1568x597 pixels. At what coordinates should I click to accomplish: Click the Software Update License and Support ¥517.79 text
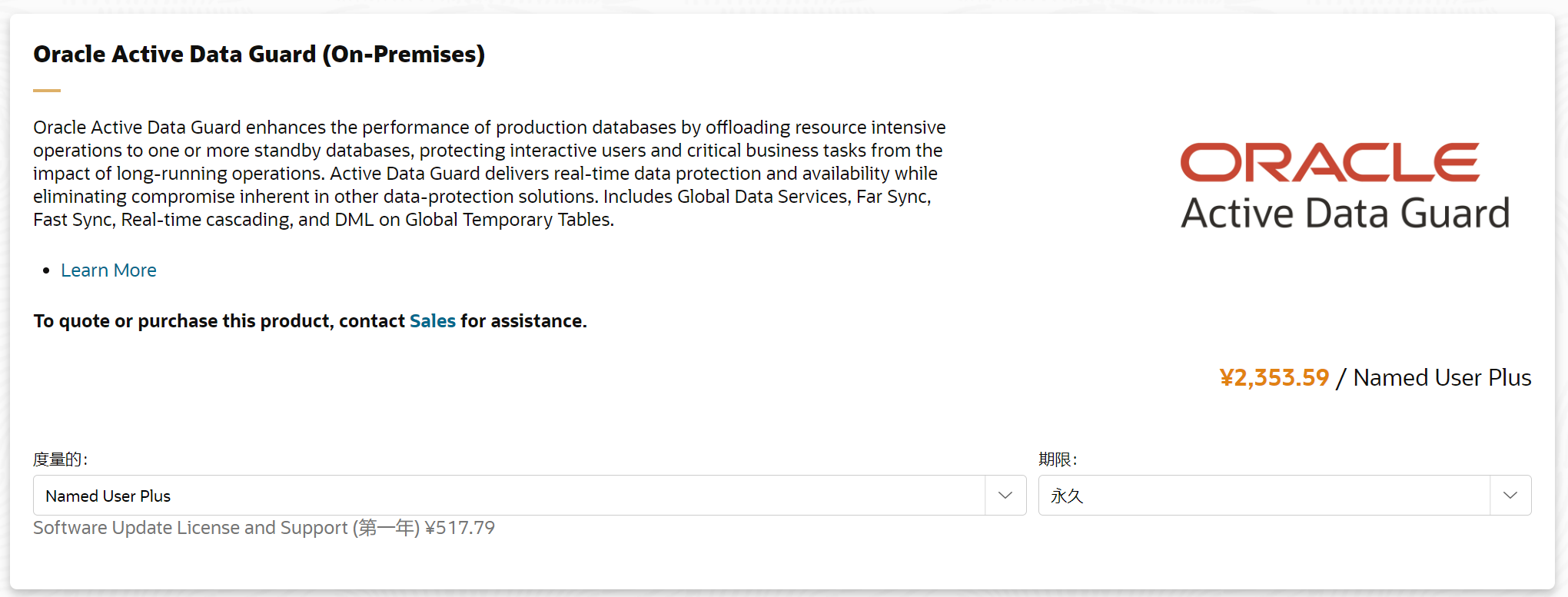(x=264, y=528)
